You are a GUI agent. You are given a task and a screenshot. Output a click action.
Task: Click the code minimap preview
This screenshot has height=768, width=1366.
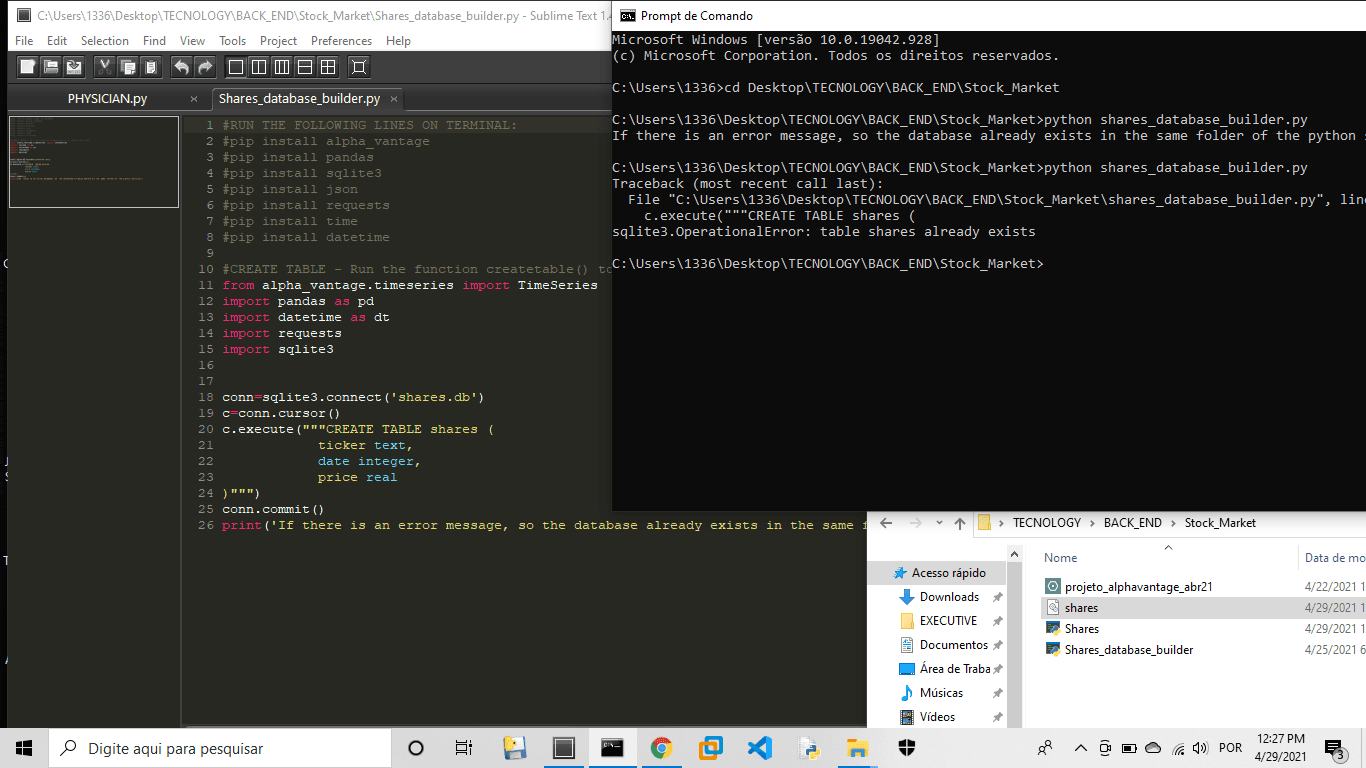coord(94,162)
